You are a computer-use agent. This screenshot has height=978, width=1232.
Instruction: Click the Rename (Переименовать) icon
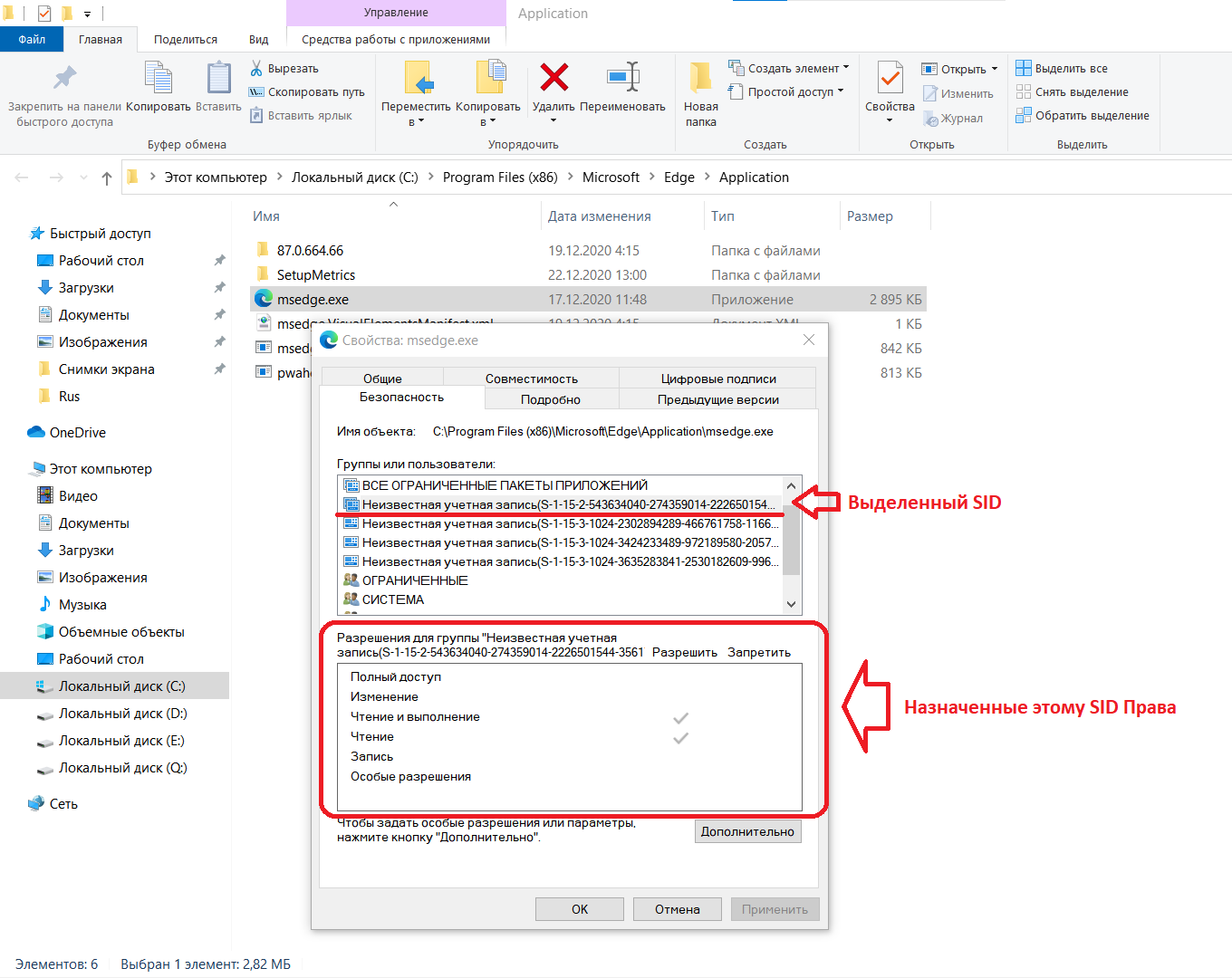click(623, 77)
